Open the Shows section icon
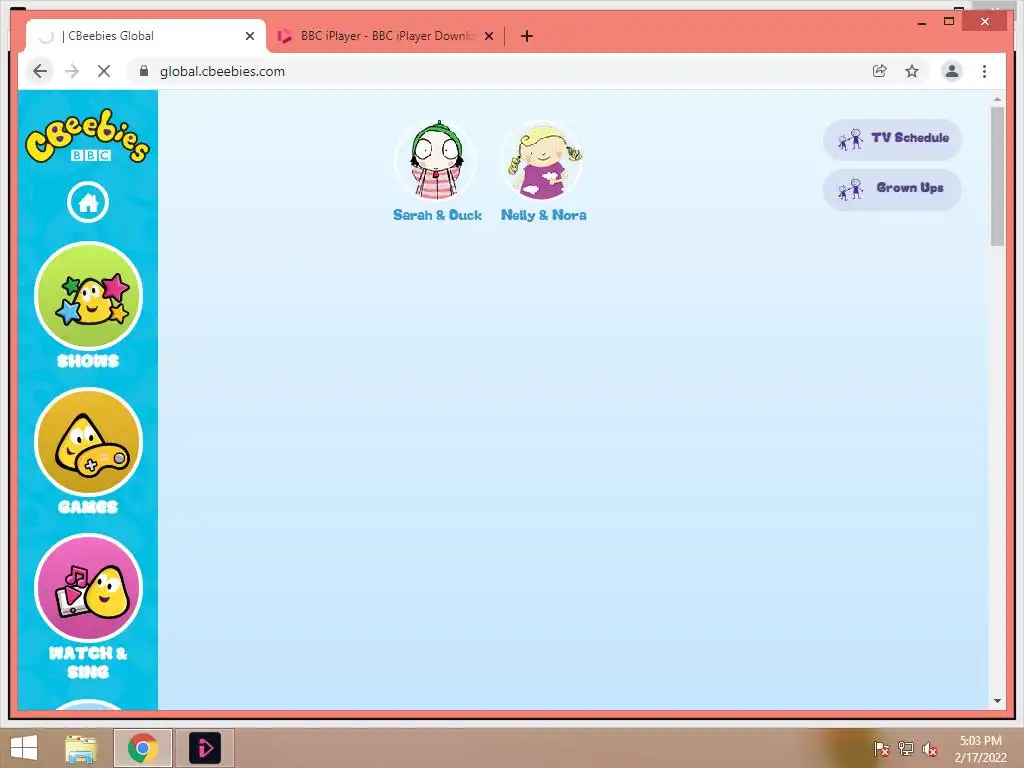1024x768 pixels. pos(88,295)
